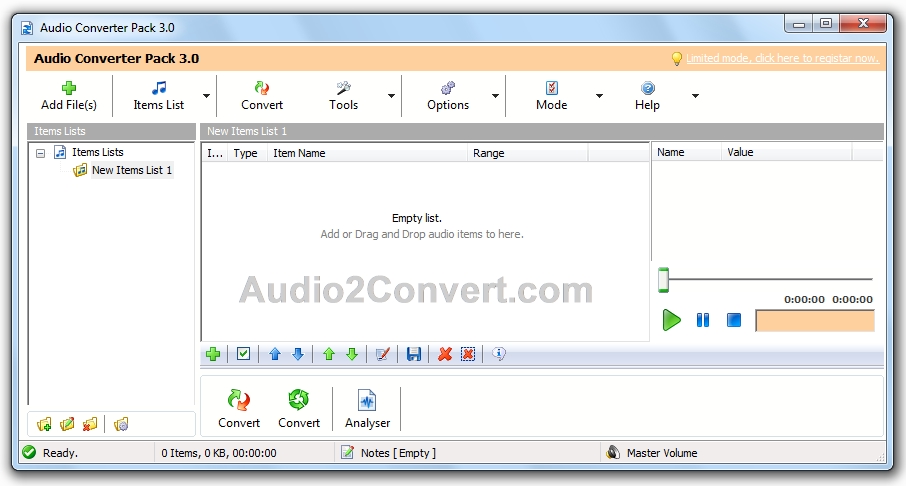Screen dimensions: 906x486
Task: Click the limited mode registration link
Action: click(782, 58)
